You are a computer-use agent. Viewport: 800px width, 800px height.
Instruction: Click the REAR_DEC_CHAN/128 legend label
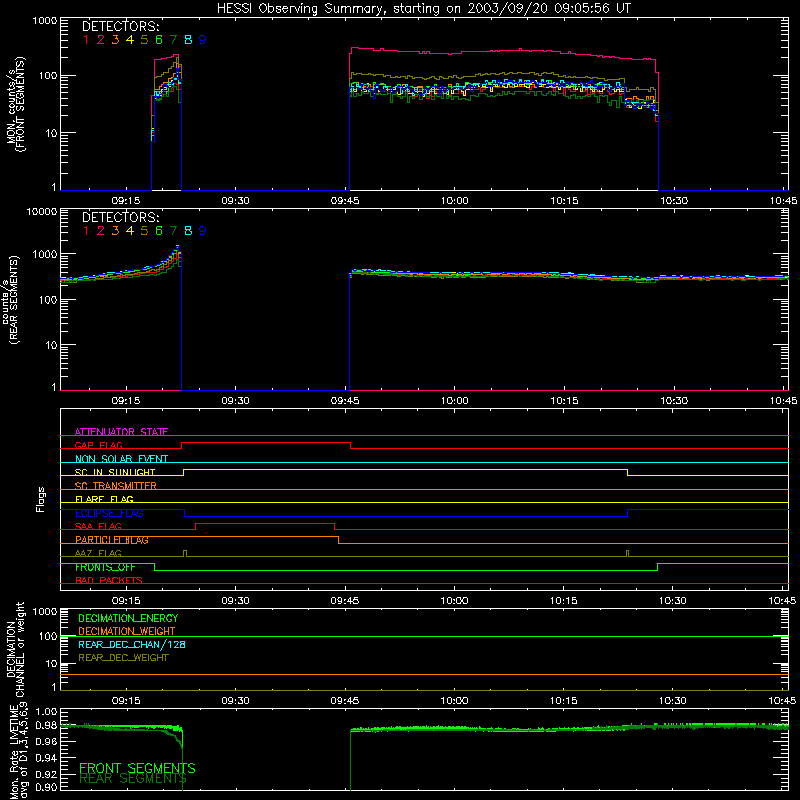[x=132, y=644]
